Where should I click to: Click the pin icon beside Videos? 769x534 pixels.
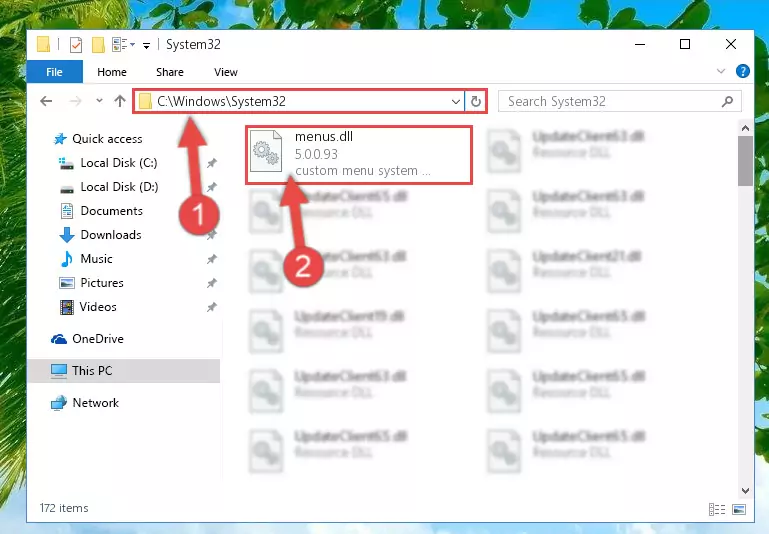211,307
